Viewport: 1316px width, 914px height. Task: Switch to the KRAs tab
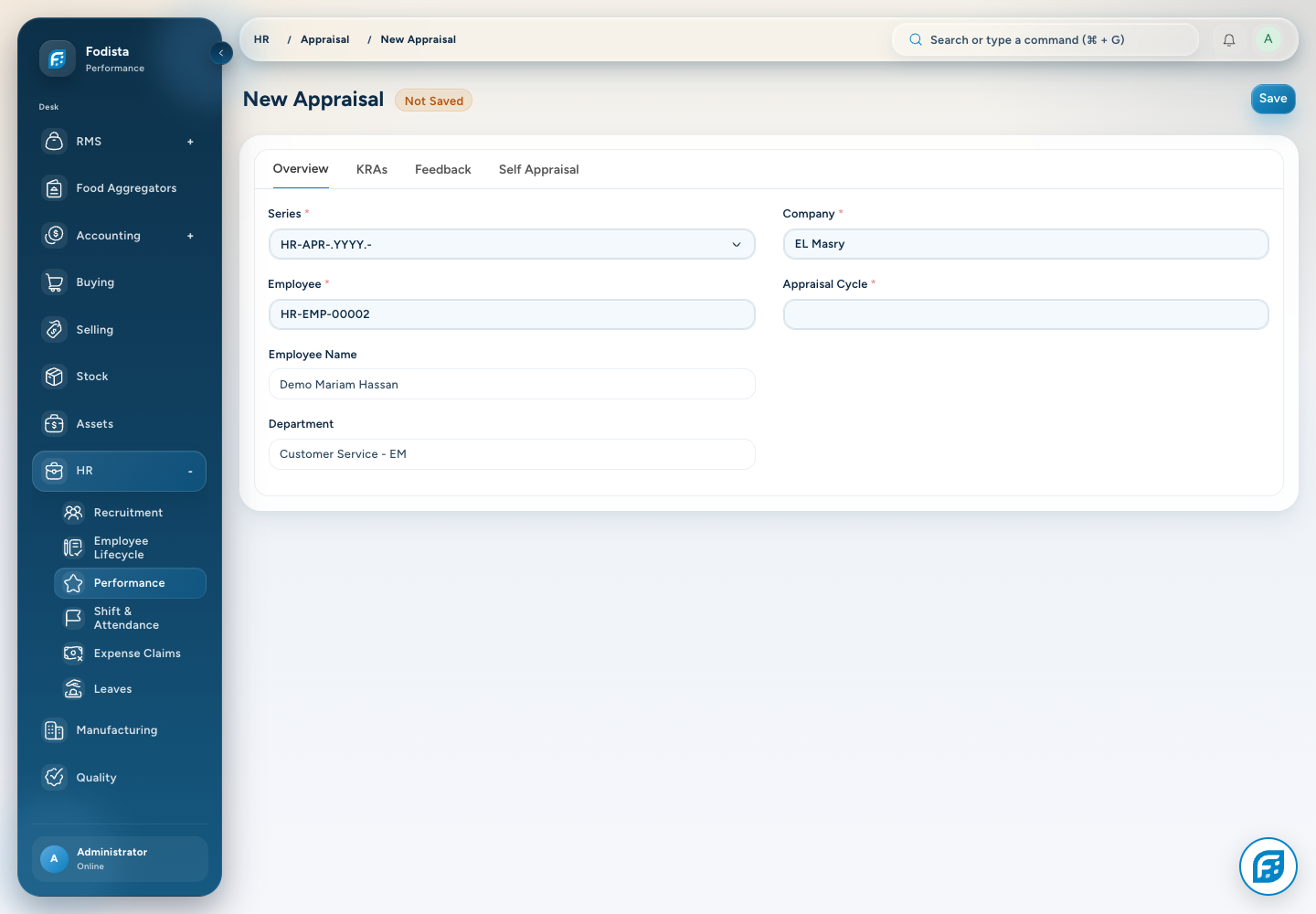coord(372,170)
